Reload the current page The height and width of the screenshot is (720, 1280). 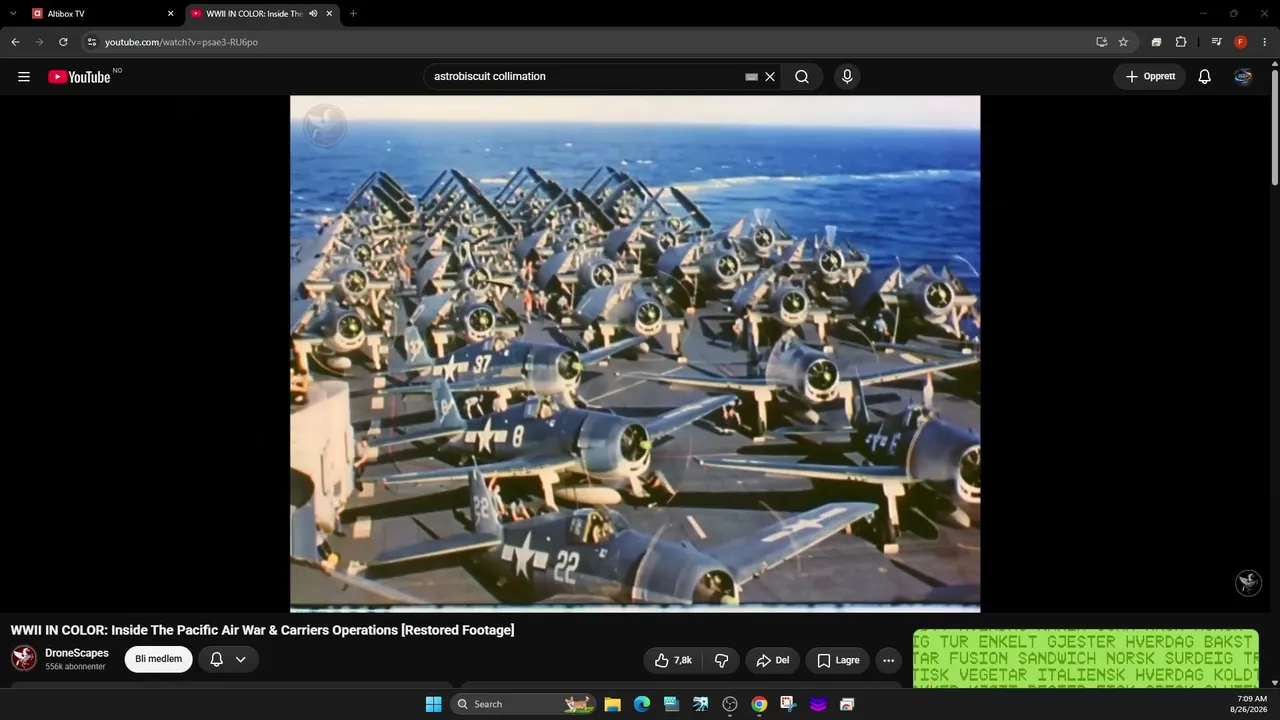(63, 42)
